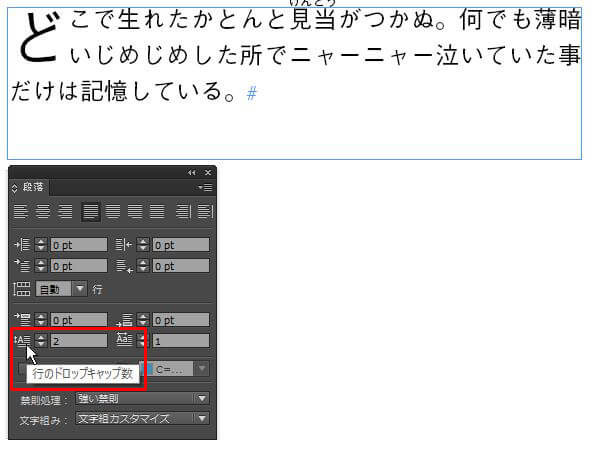The height and width of the screenshot is (450, 594).
Task: Open the 段落 panel flyout menu
Action: (205, 187)
